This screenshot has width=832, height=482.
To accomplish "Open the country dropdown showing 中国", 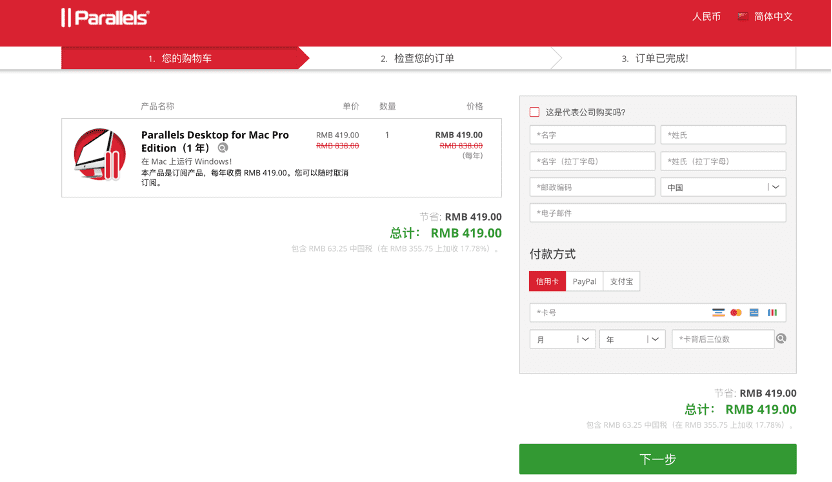I will click(x=722, y=187).
